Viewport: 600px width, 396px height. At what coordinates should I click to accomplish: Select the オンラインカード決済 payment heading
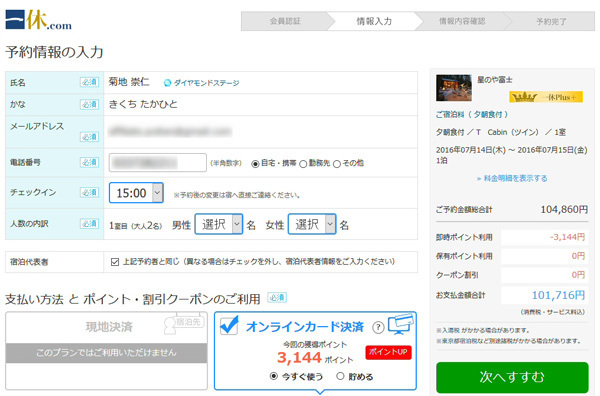pyautogui.click(x=305, y=327)
